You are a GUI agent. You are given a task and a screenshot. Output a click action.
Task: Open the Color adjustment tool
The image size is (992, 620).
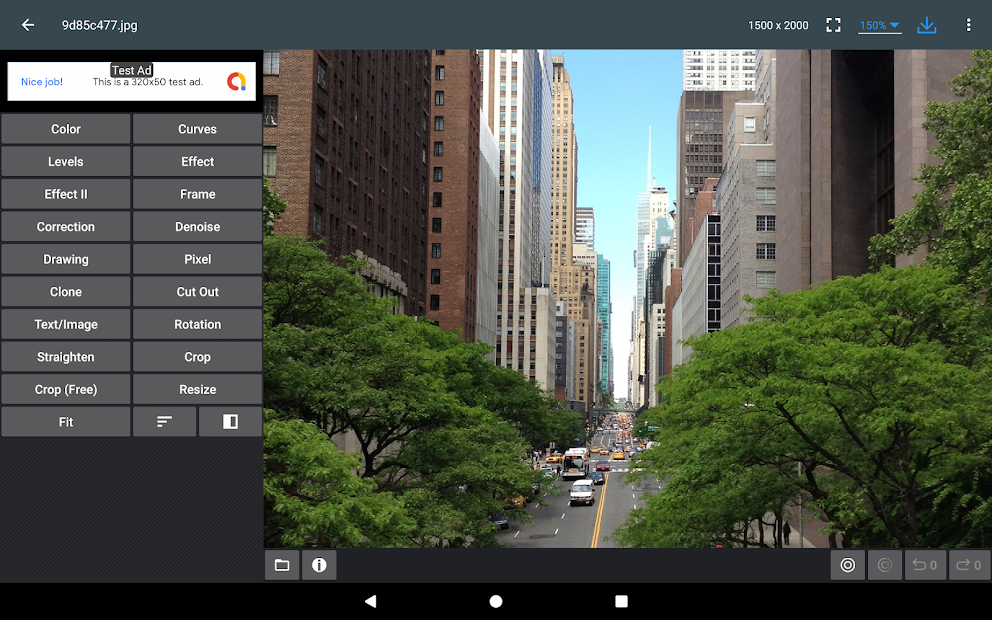[x=65, y=128]
